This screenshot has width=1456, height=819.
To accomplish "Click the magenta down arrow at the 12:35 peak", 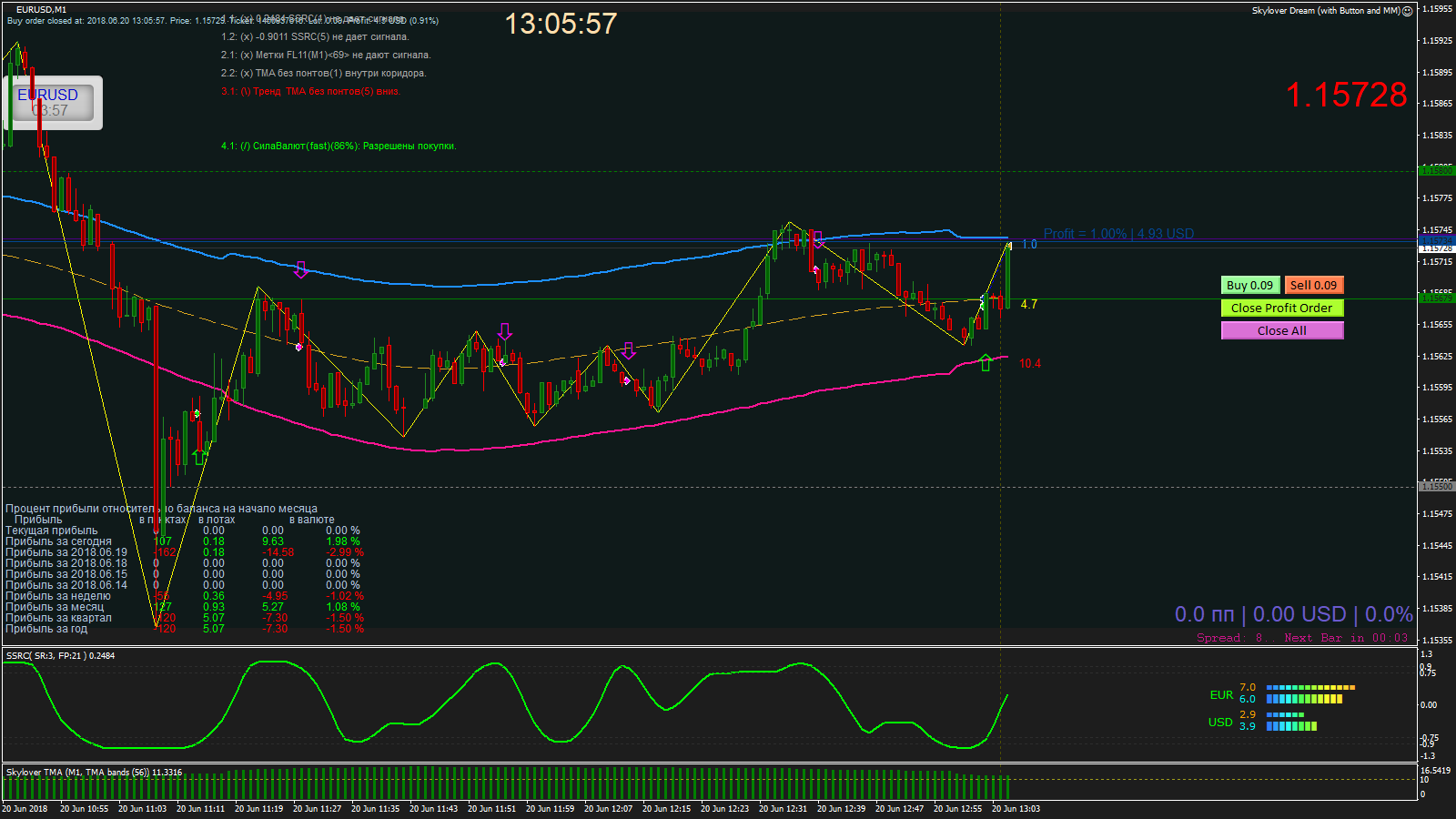I will 817,239.
